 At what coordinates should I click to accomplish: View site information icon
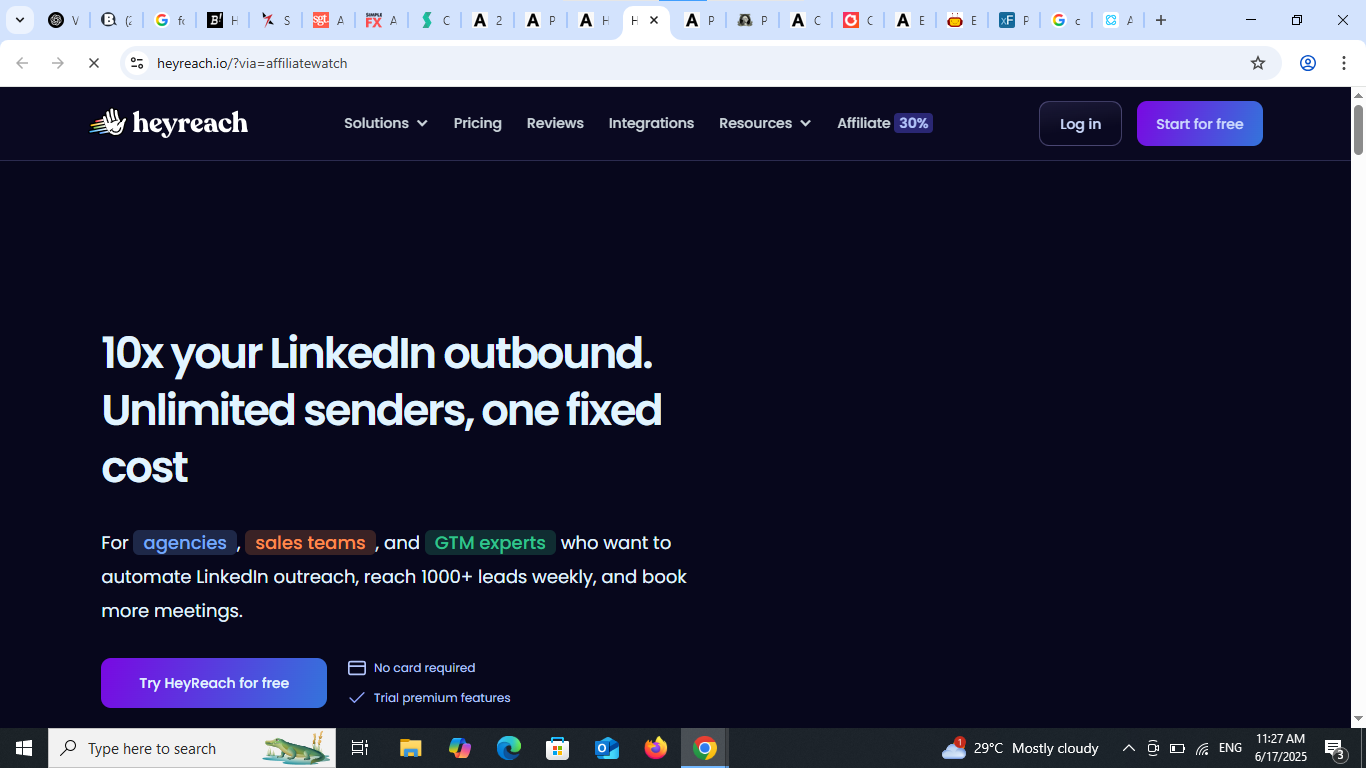[x=137, y=63]
